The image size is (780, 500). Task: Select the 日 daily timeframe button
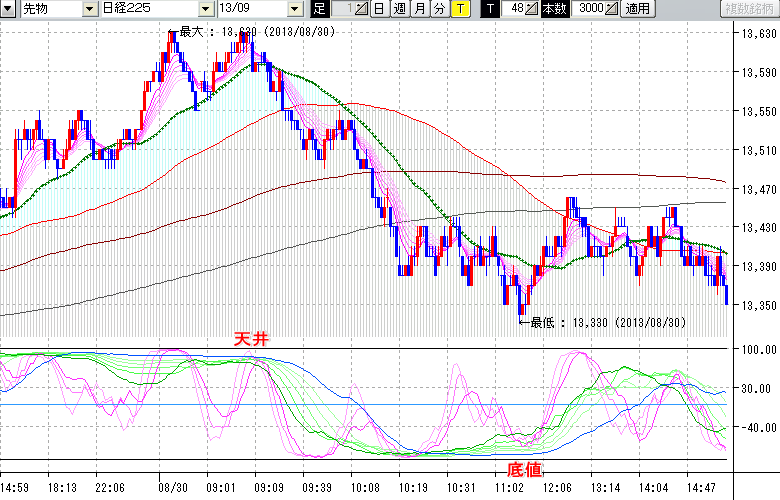pyautogui.click(x=379, y=9)
